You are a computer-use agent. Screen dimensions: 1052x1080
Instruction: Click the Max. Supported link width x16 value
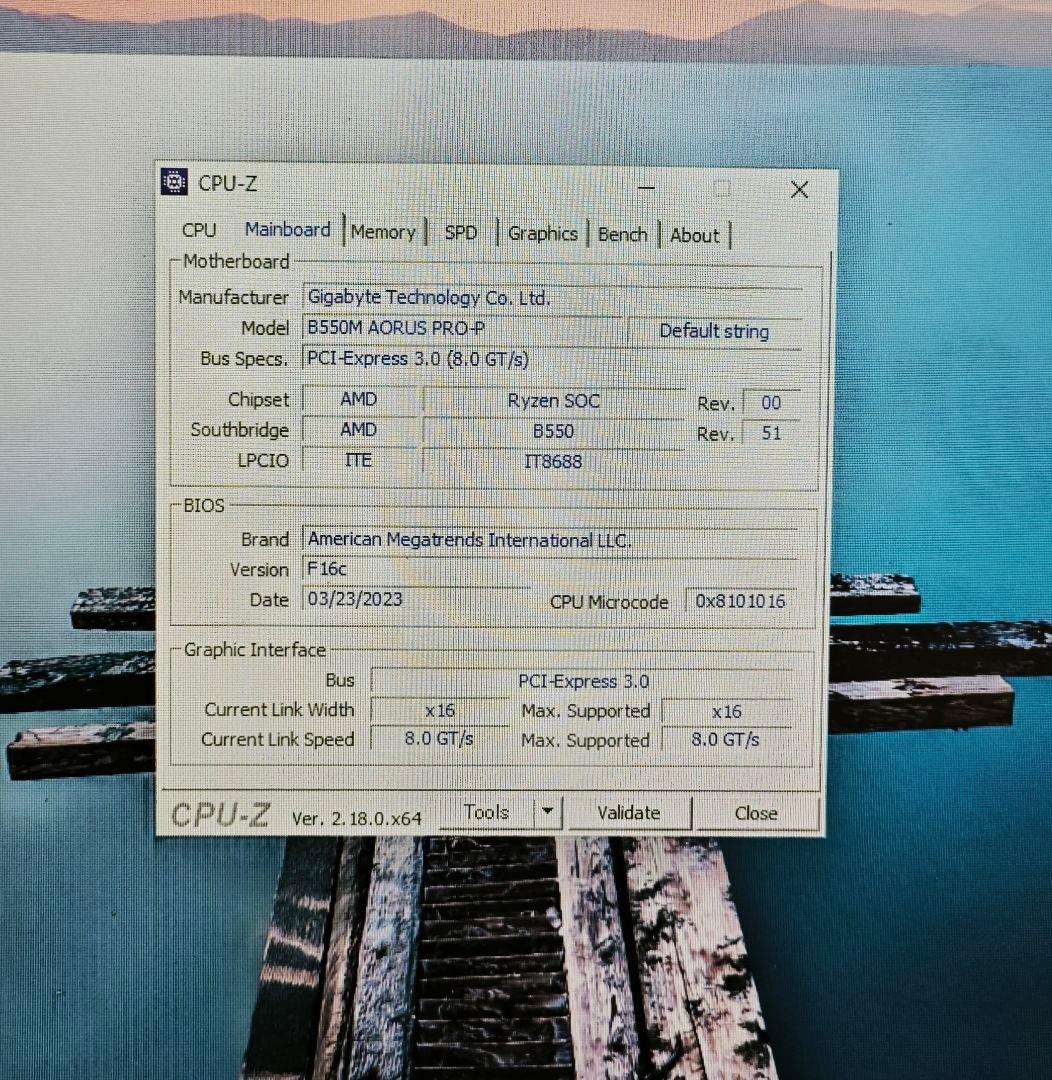tap(727, 712)
